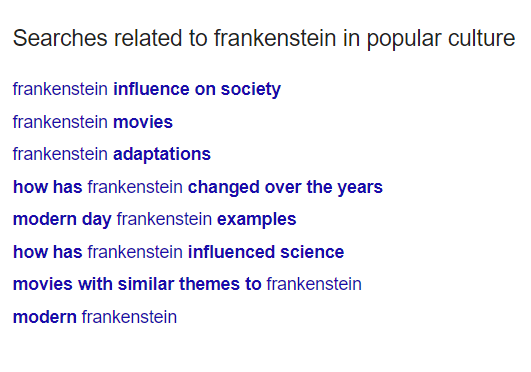Click the 'modern frankenstein' related search
The height and width of the screenshot is (372, 531).
[95, 317]
